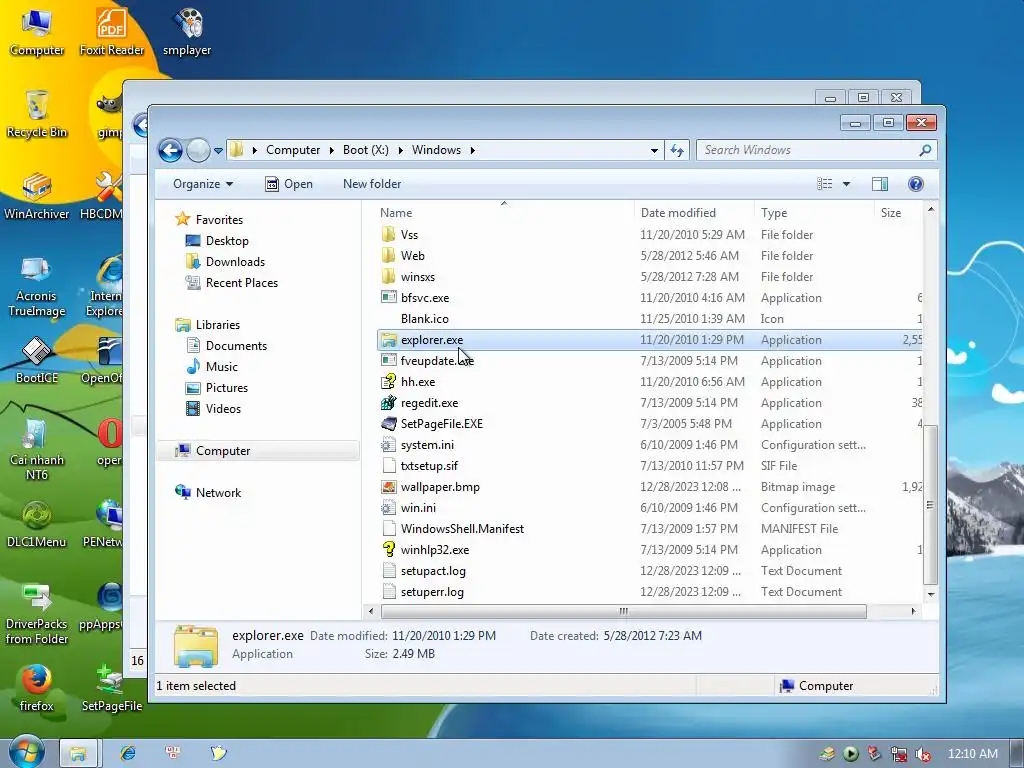Expand address bar history dropdown
The height and width of the screenshot is (768, 1024).
pos(654,150)
